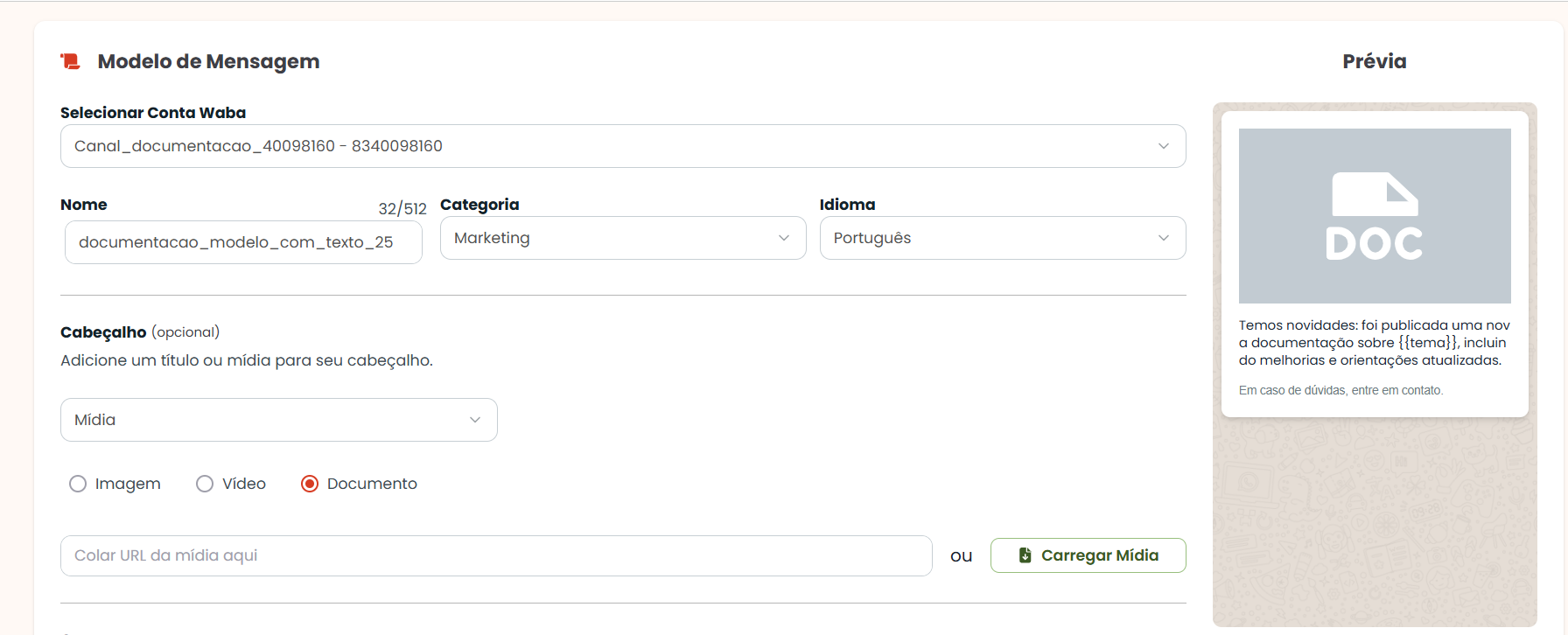Screen dimensions: 1568x635
Task: Open the Português language dropdown
Action: [1003, 238]
